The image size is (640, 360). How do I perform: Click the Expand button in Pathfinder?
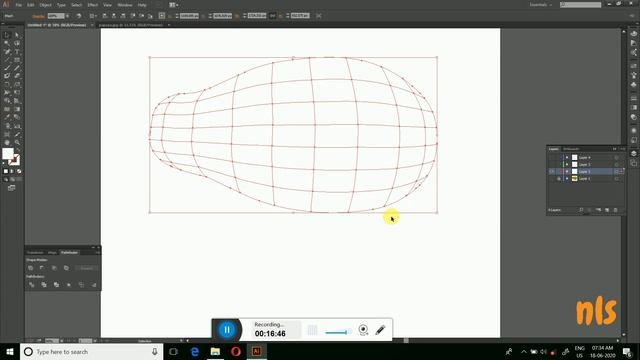pyautogui.click(x=87, y=268)
